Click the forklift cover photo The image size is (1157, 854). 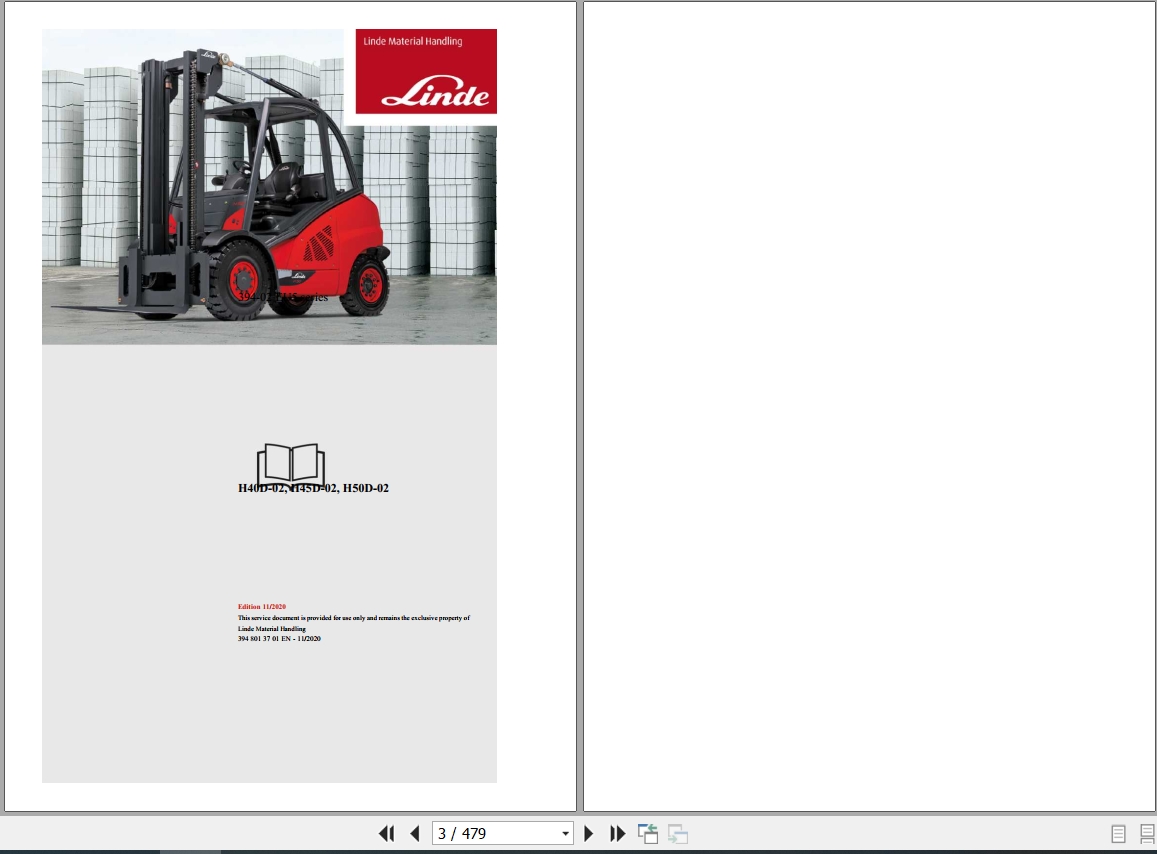[269, 187]
